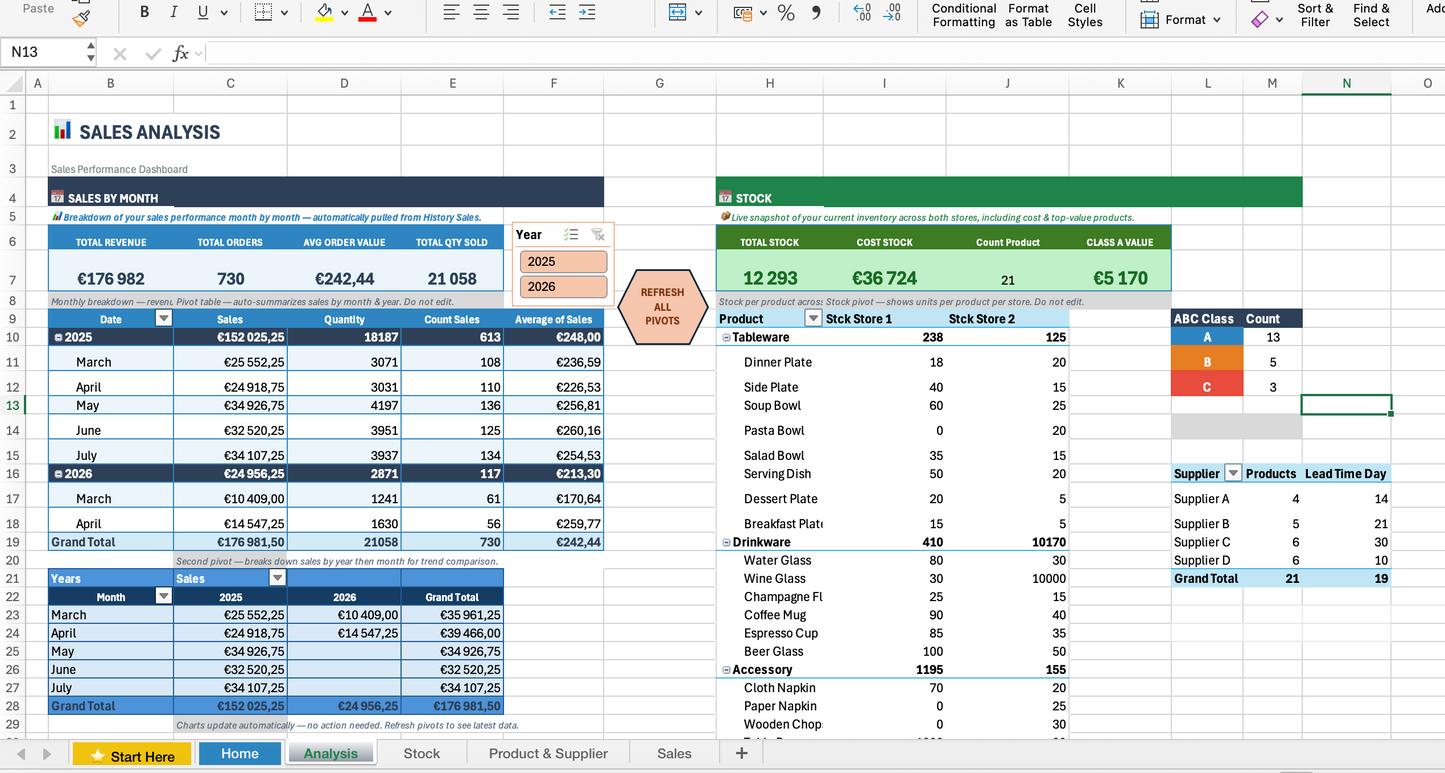Open the Date column filter dropdown

point(164,318)
